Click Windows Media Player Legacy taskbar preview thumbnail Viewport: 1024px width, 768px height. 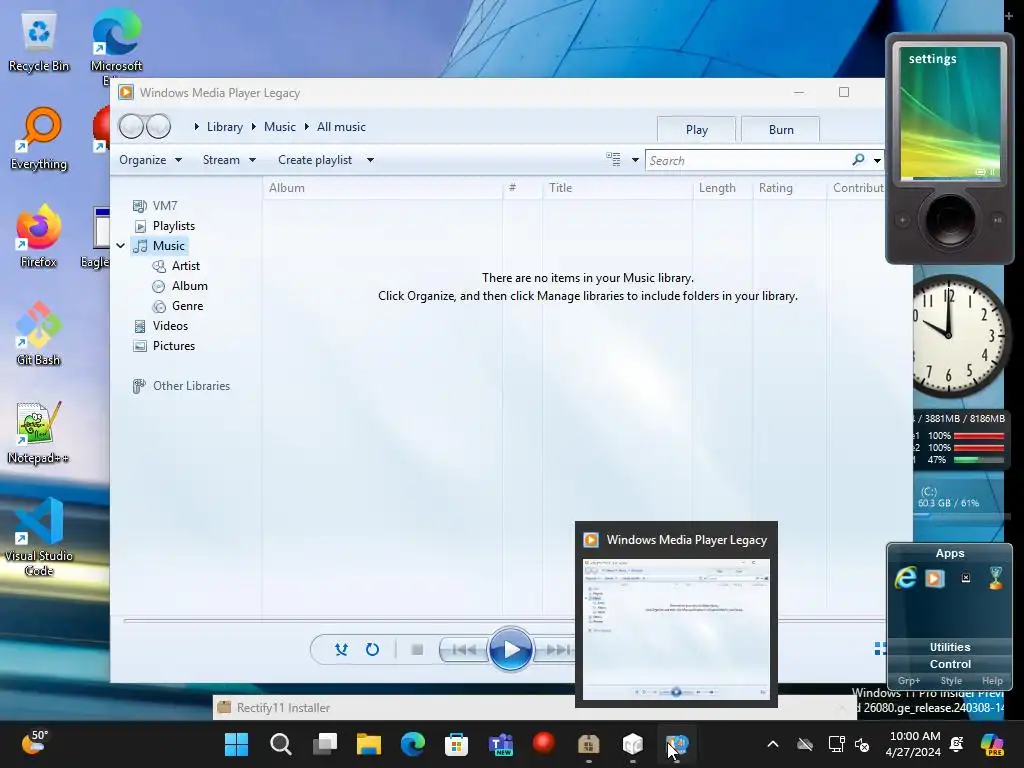[x=676, y=629]
